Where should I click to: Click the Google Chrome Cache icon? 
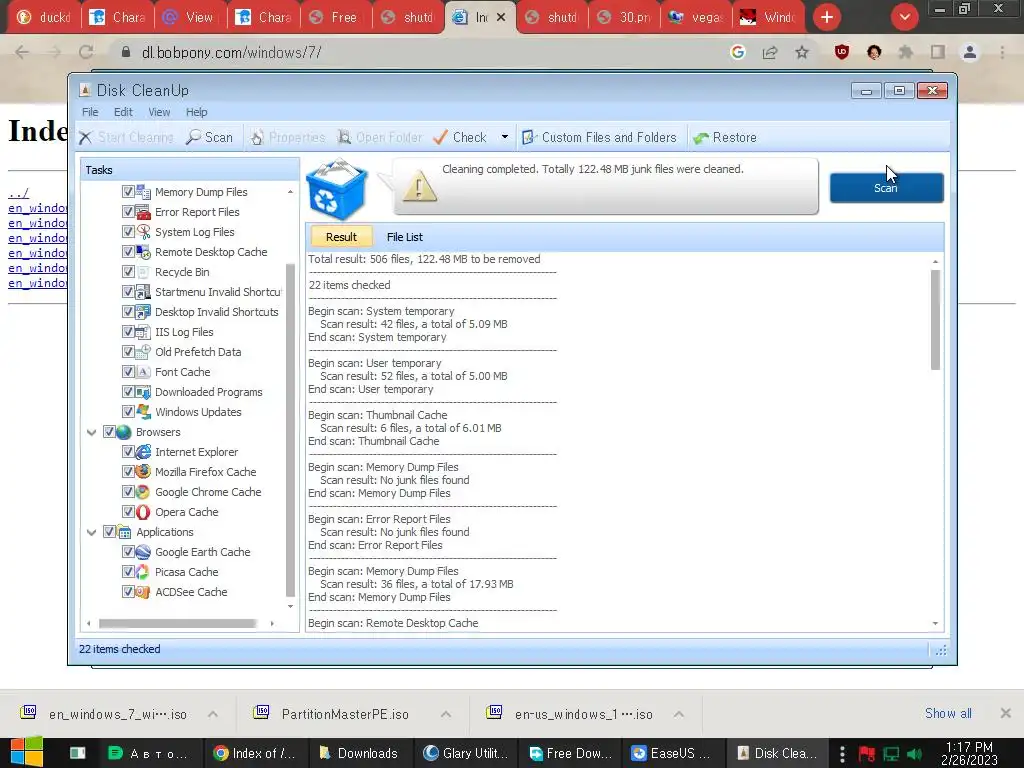[x=143, y=492]
